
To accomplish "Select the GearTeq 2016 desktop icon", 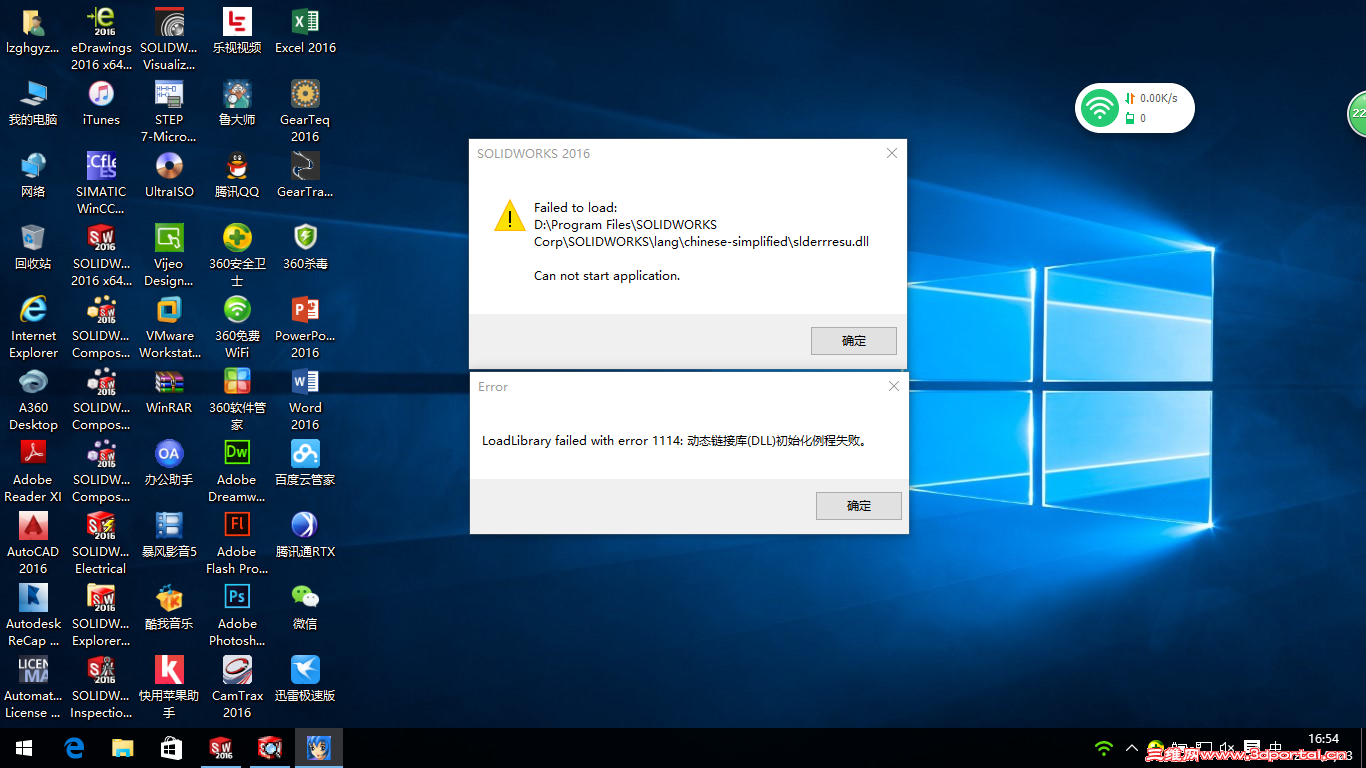I will [x=305, y=111].
